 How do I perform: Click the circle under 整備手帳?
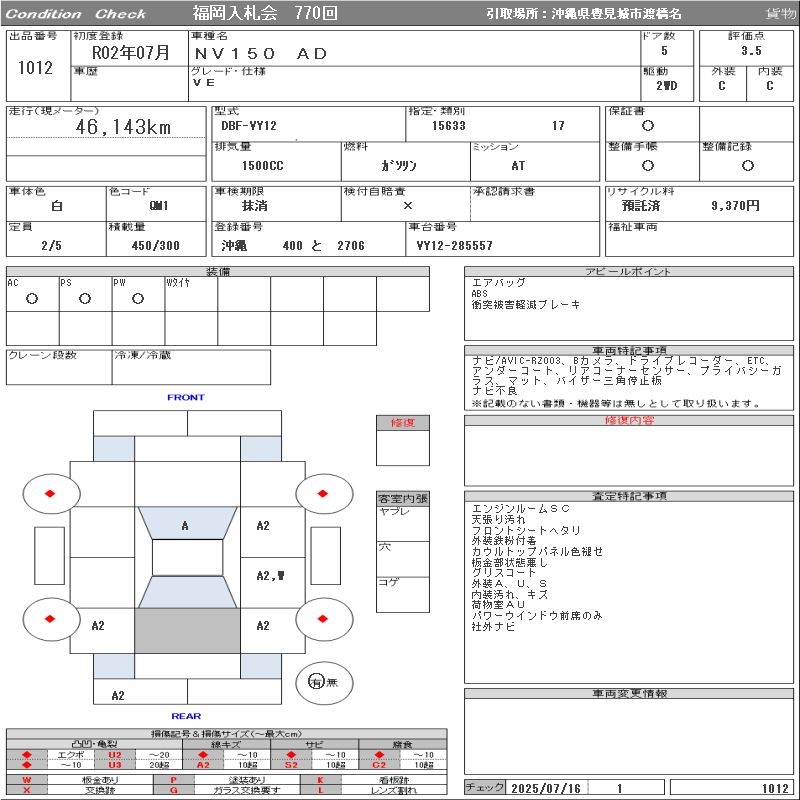647,165
